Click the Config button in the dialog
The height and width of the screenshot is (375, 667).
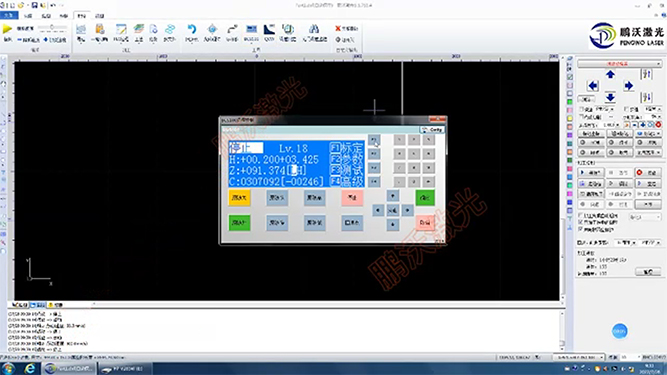[432, 130]
